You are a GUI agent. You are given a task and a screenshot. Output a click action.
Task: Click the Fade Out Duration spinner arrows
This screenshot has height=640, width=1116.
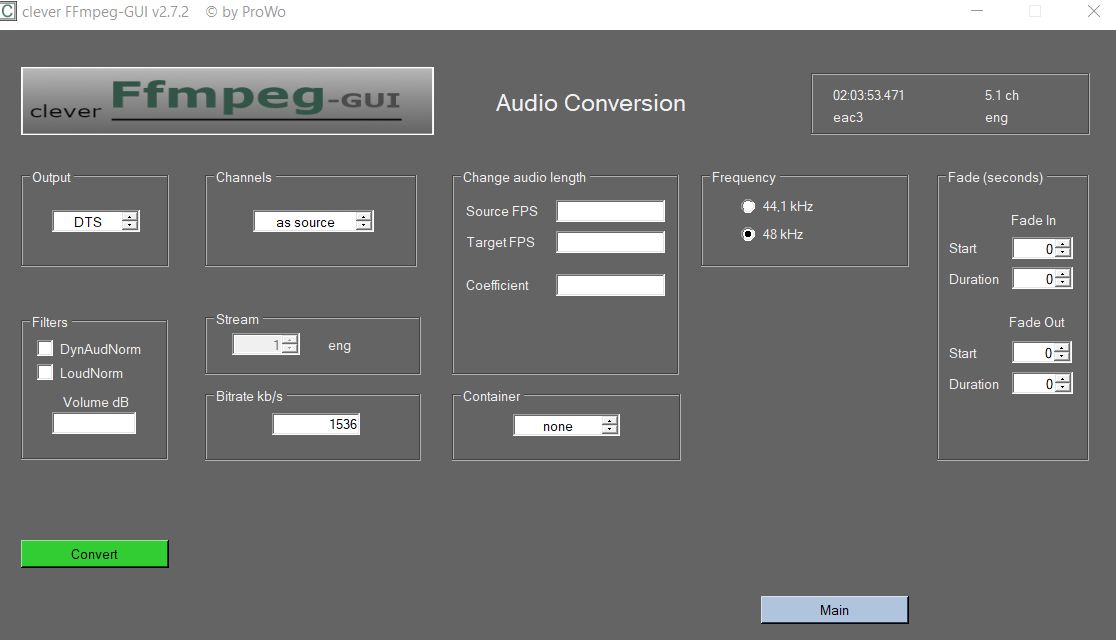pyautogui.click(x=1063, y=384)
